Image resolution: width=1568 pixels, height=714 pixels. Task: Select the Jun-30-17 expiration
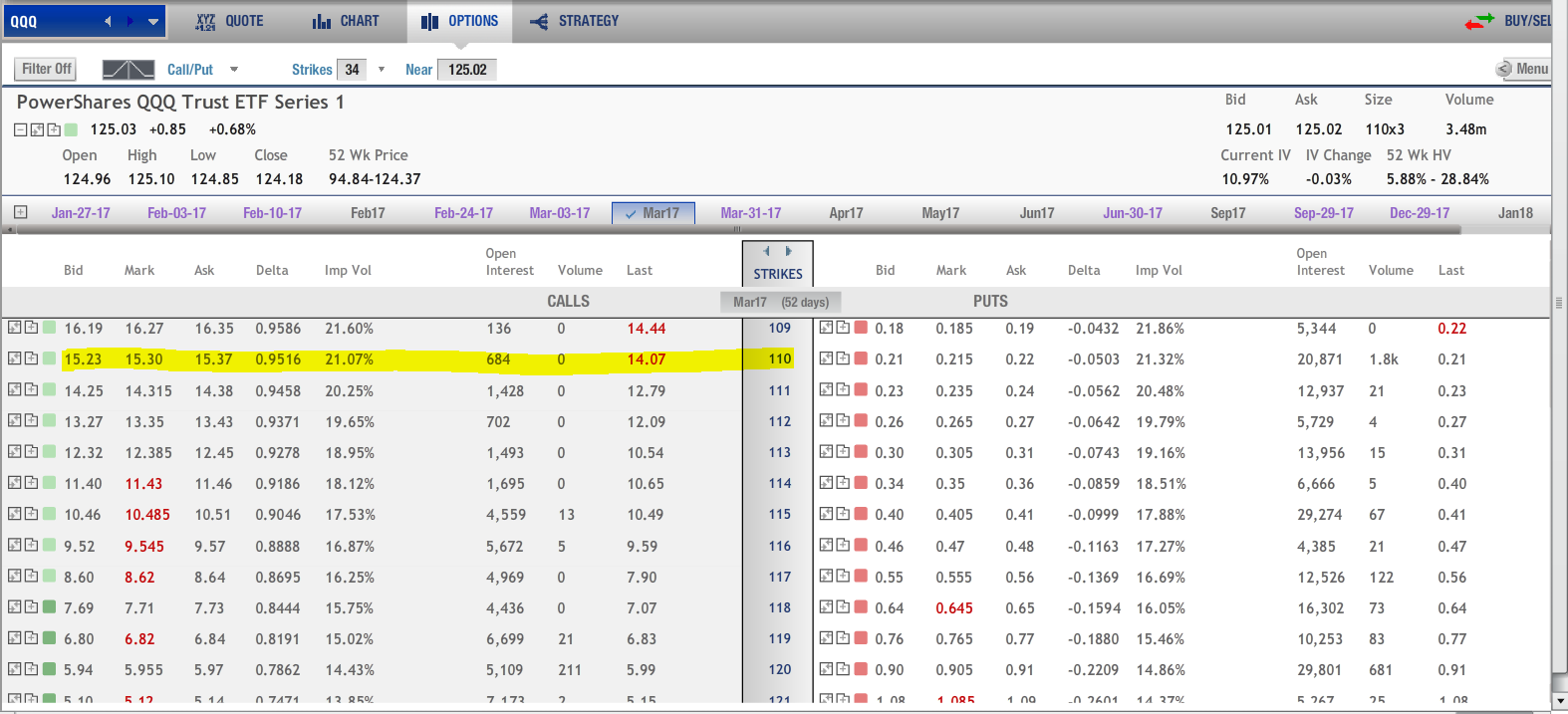[x=1133, y=213]
